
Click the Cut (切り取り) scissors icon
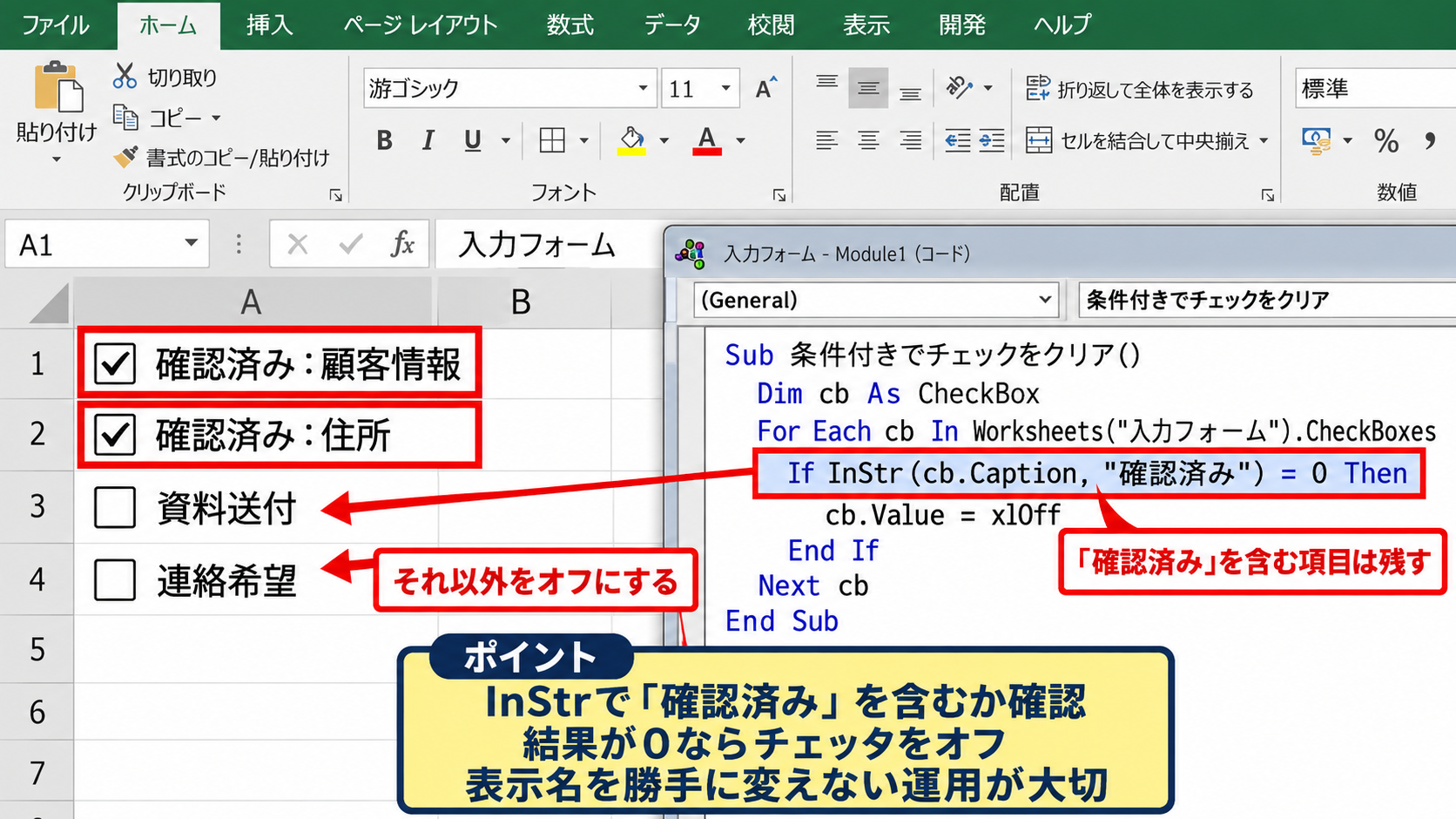coord(125,76)
